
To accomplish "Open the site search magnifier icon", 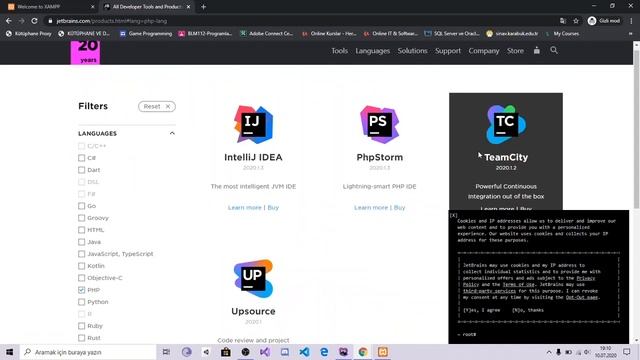I will (x=554, y=51).
